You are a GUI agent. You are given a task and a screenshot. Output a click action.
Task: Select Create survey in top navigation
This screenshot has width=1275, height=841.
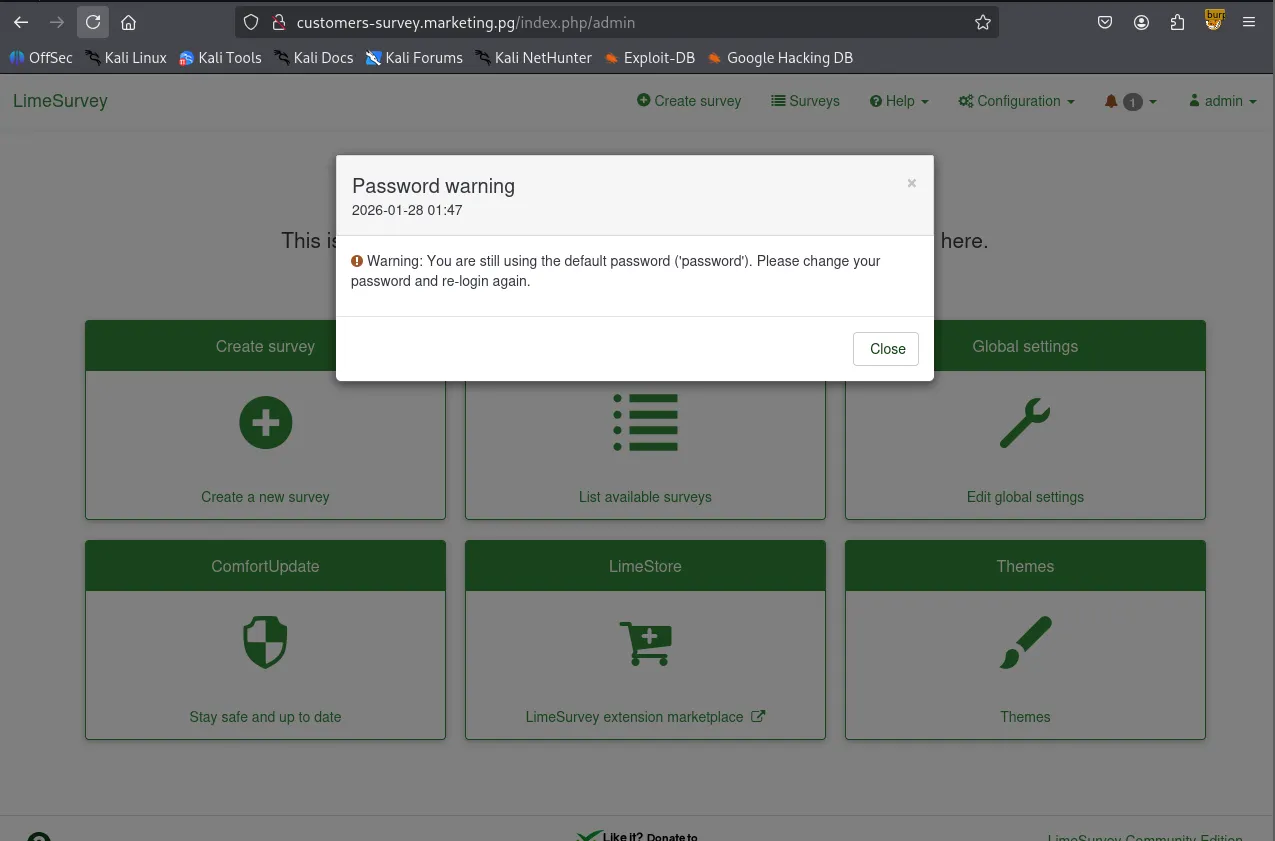pos(689,101)
